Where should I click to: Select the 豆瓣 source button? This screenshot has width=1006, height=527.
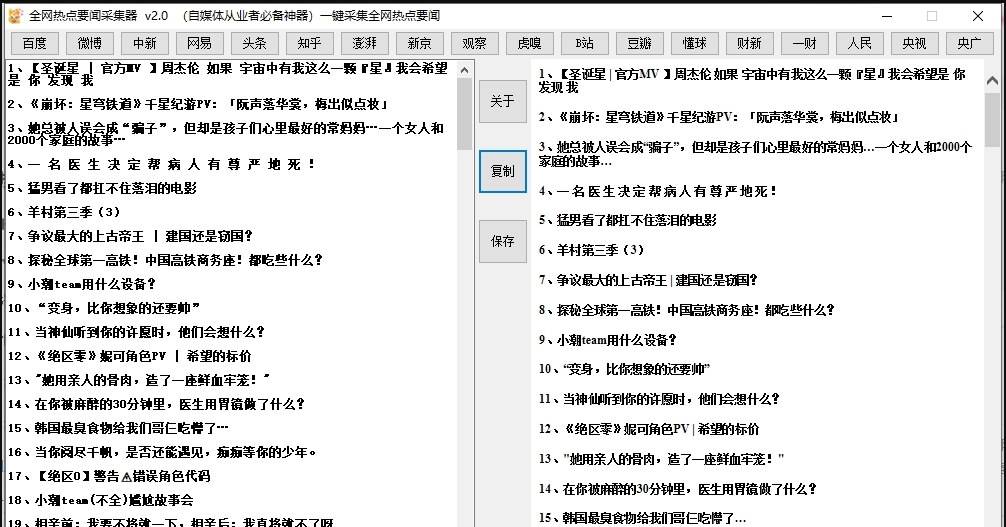[640, 44]
